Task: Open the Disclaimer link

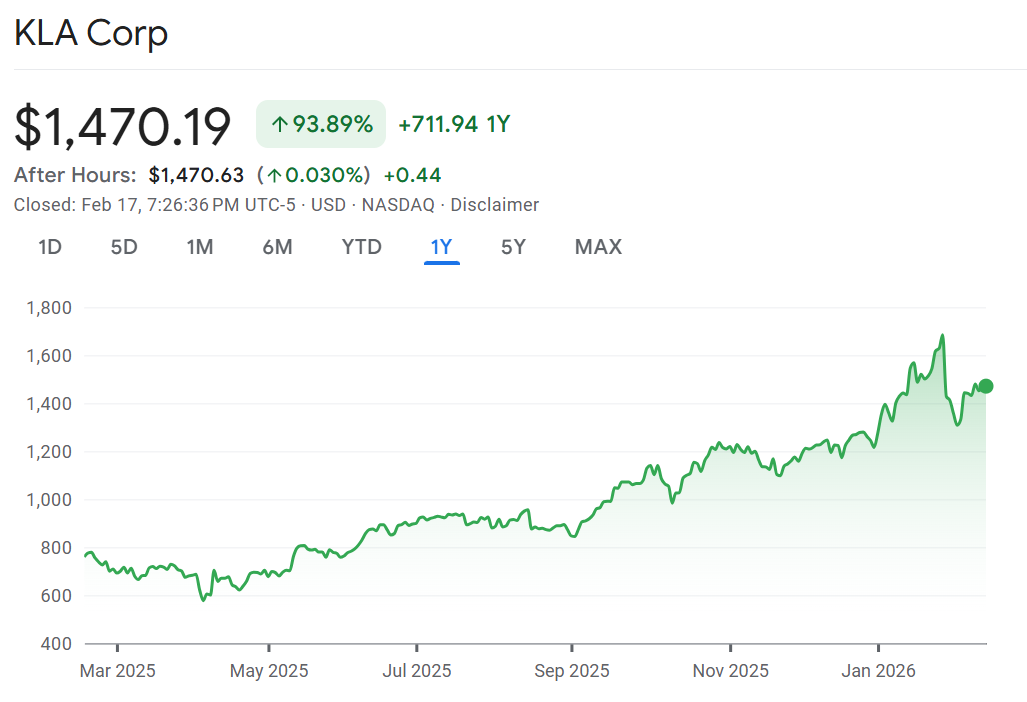Action: [x=494, y=205]
